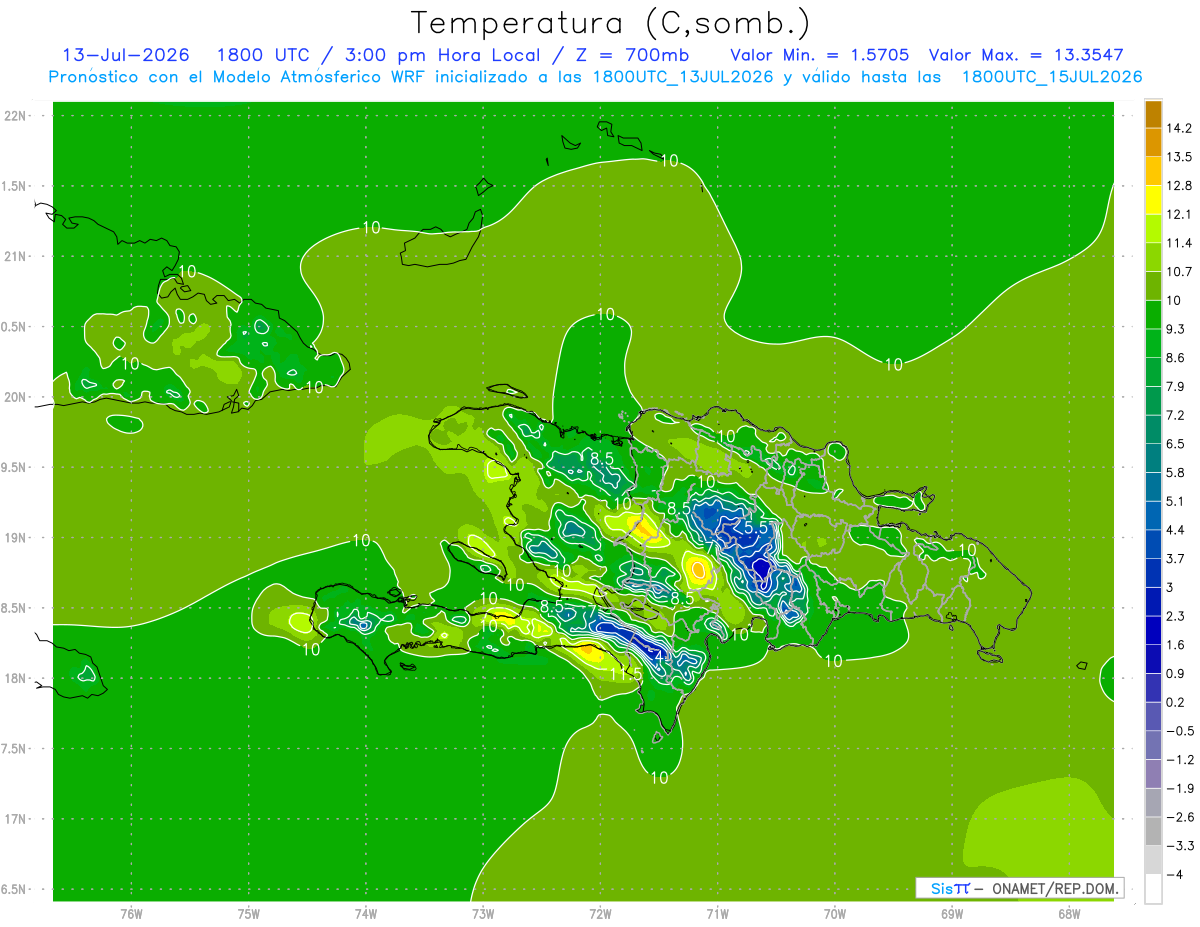Click the "4.4" legend value
Viewport: 1200px width, 927px height.
pos(1177,530)
